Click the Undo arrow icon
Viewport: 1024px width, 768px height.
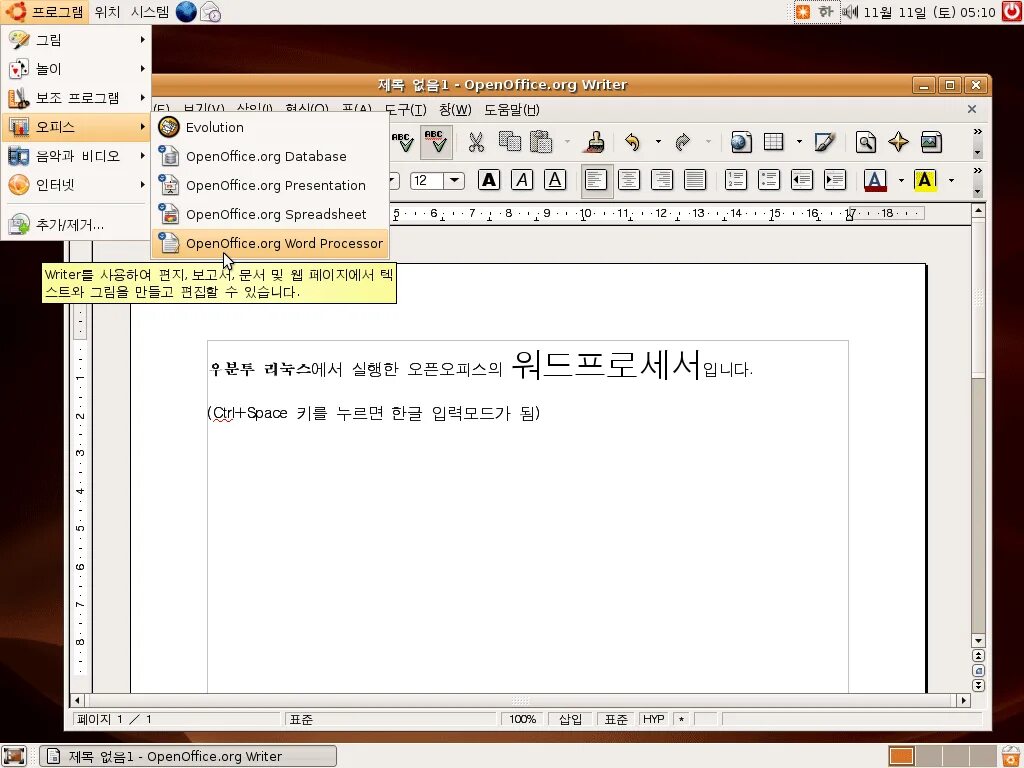pyautogui.click(x=632, y=142)
